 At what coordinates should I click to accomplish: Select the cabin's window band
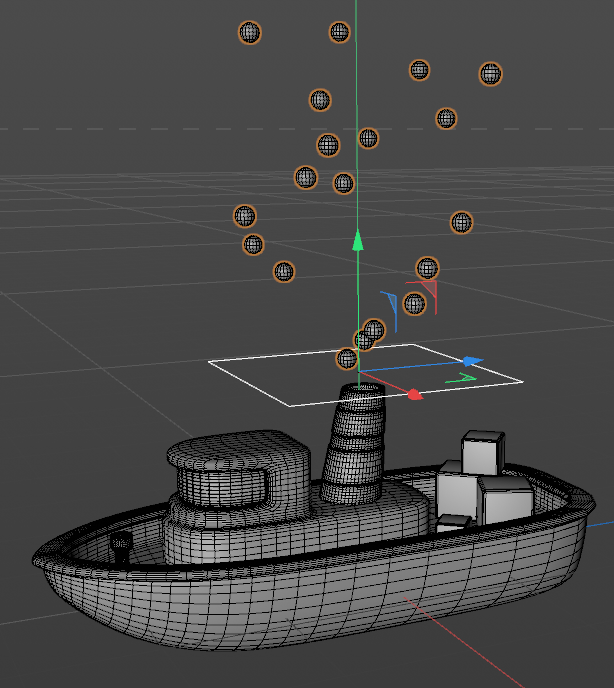[223, 487]
